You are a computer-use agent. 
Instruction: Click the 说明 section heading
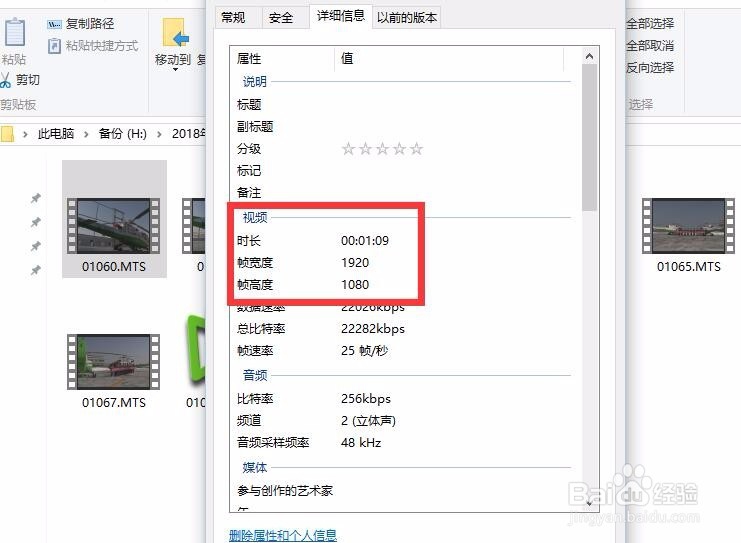[x=255, y=81]
